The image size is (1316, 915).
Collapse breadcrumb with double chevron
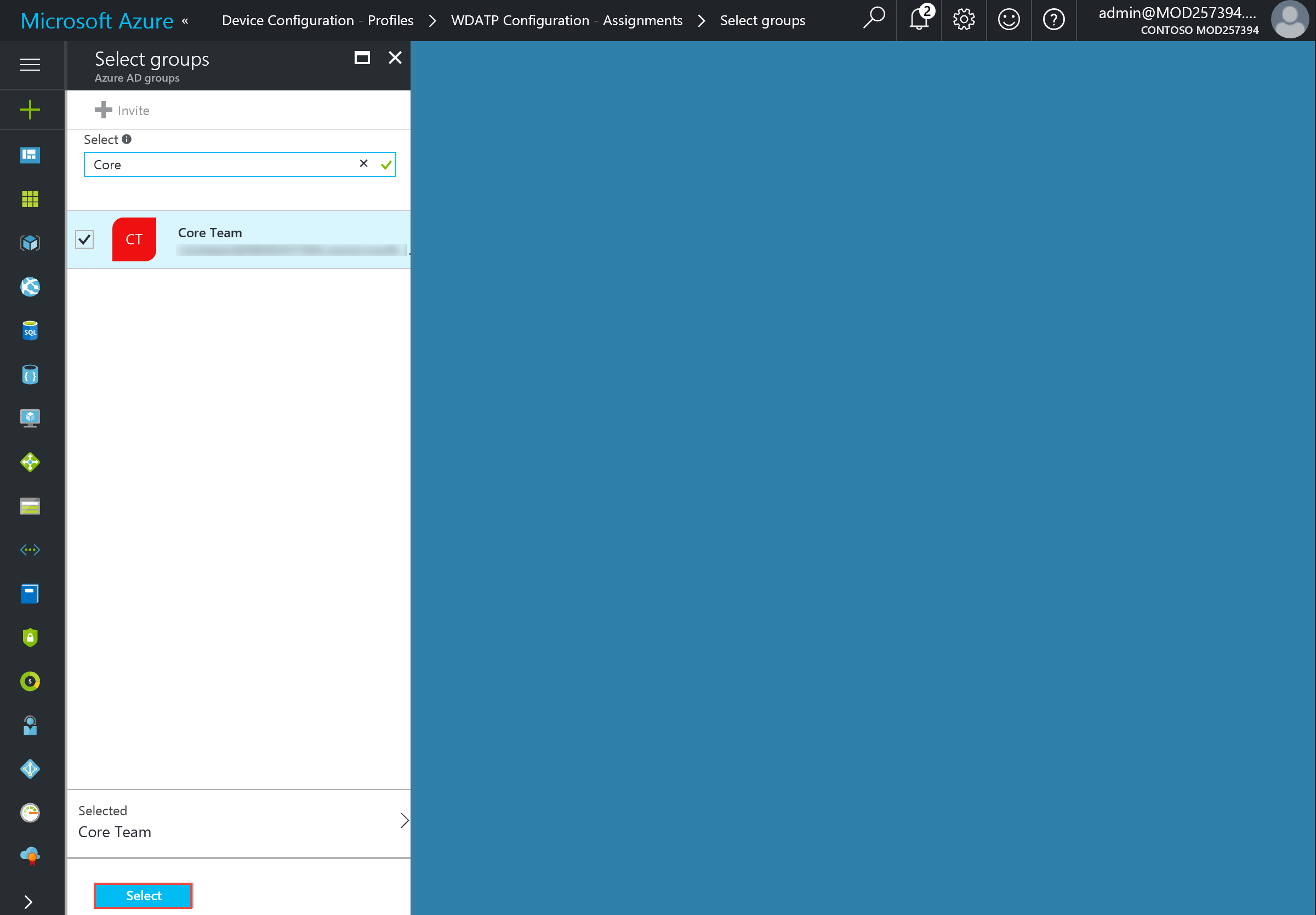(x=185, y=21)
